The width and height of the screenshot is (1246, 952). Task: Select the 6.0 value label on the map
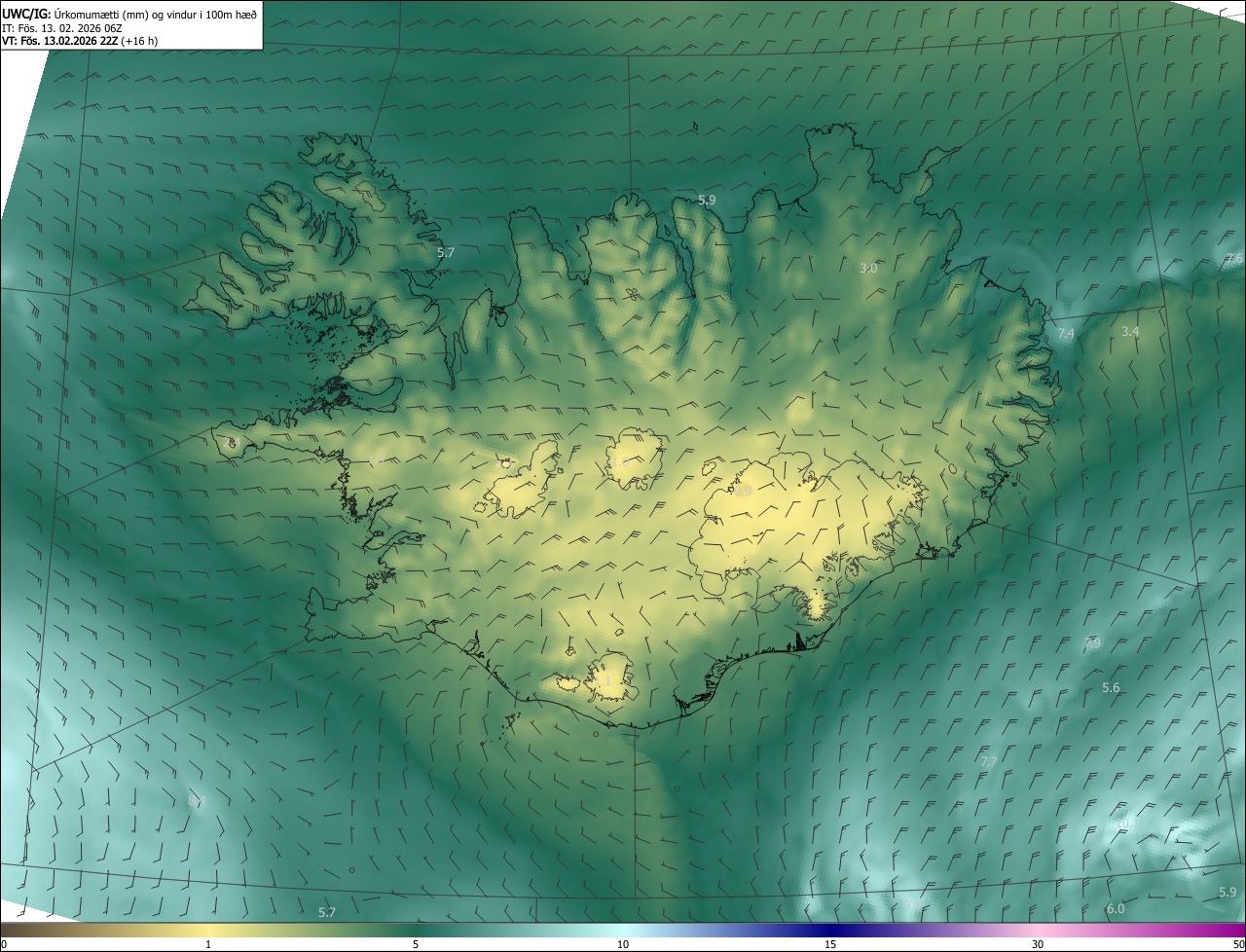[x=1116, y=909]
